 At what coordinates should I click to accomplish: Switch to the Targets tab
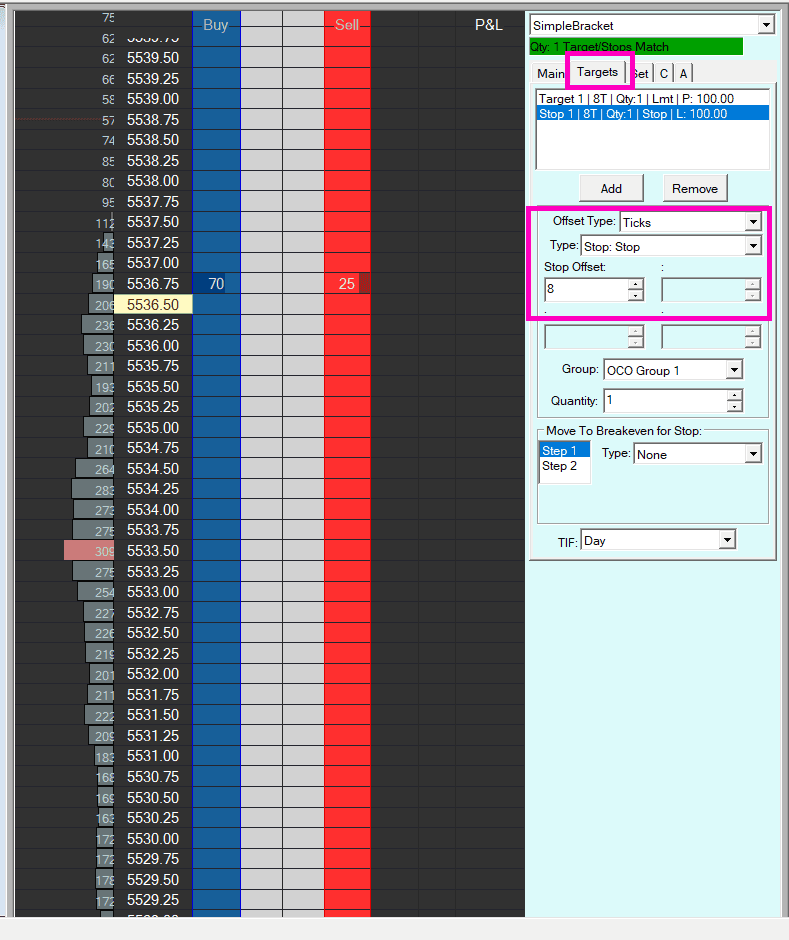coord(597,72)
